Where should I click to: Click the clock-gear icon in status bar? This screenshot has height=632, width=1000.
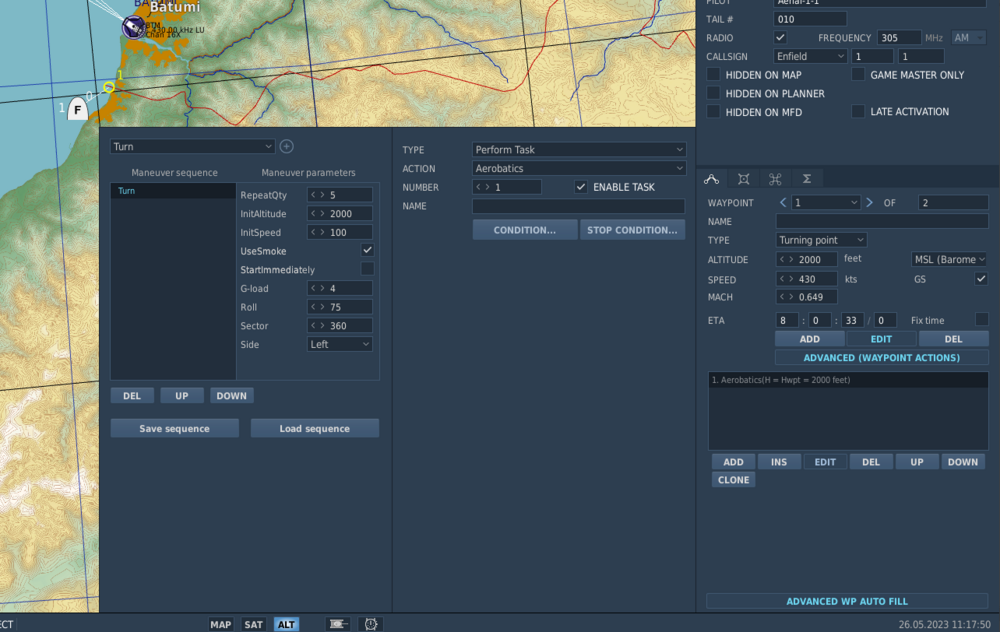(370, 624)
